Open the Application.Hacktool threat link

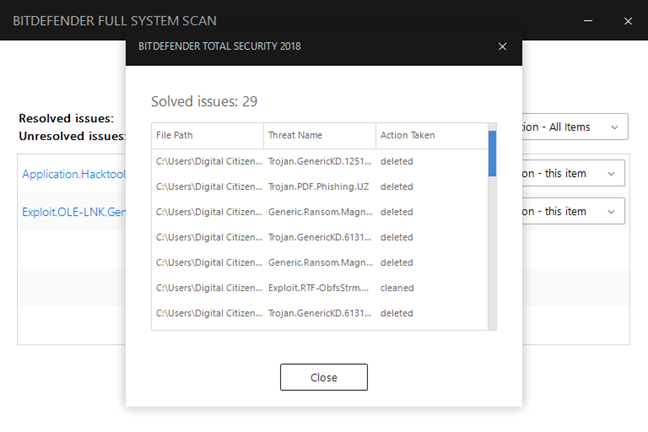pos(74,174)
